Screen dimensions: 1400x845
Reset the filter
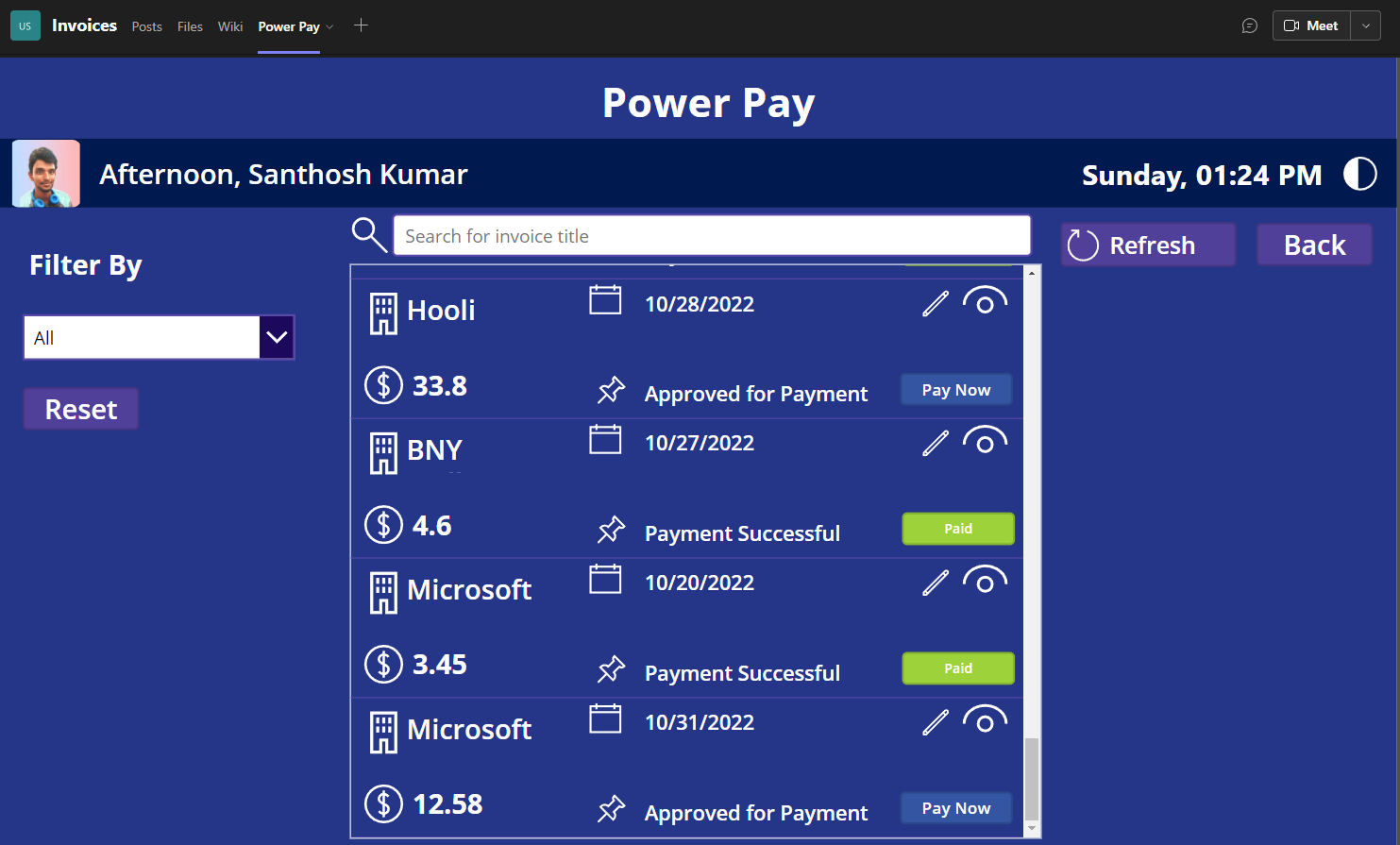81,409
